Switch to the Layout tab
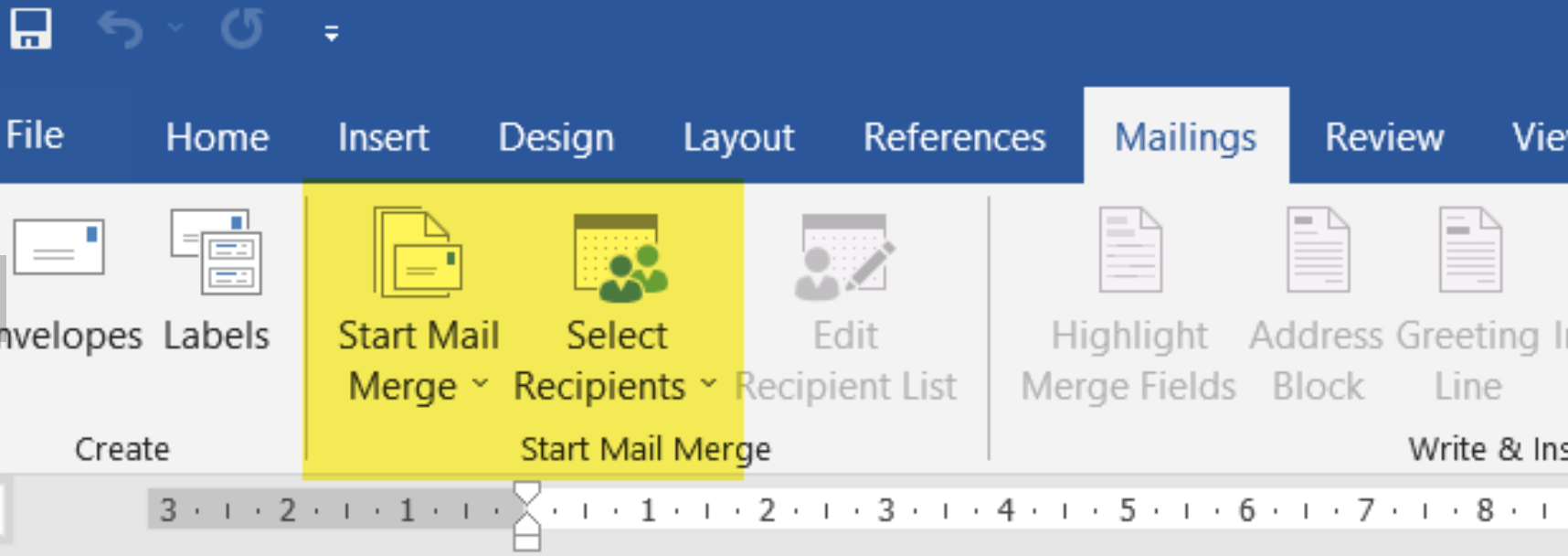The width and height of the screenshot is (1568, 556). pyautogui.click(x=738, y=138)
